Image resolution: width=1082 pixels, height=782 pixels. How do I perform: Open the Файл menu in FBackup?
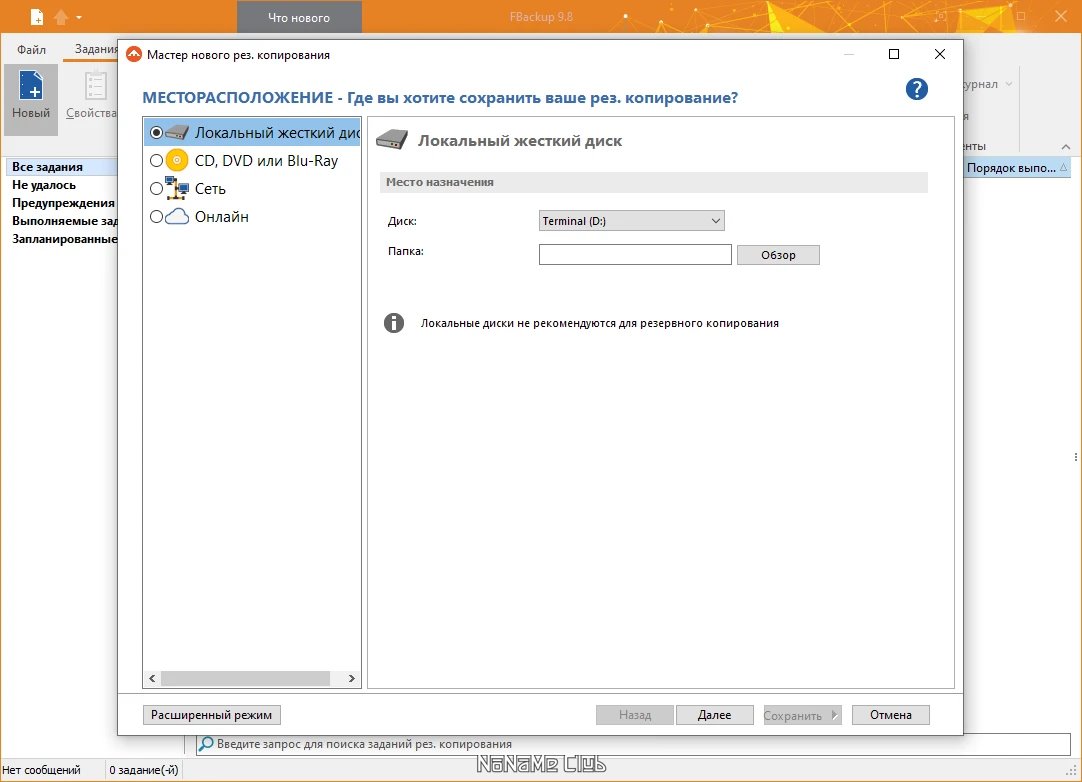click(32, 49)
